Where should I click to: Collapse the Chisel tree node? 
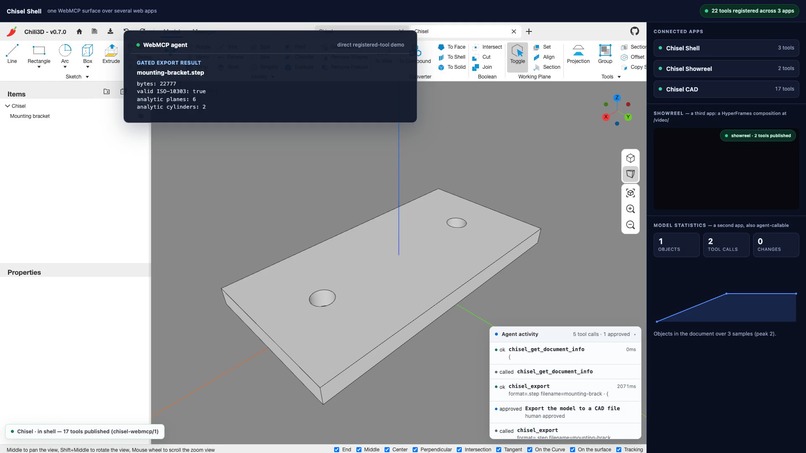click(x=8, y=106)
